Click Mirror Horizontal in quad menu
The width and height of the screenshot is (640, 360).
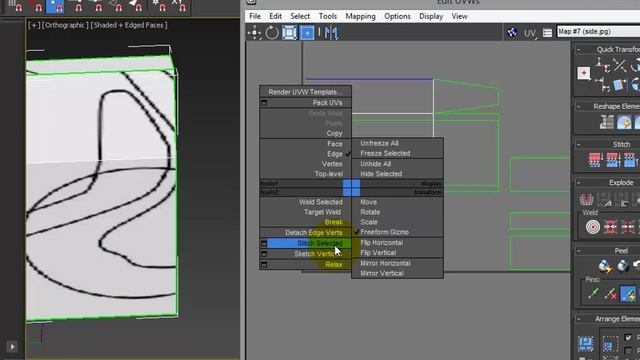click(385, 263)
